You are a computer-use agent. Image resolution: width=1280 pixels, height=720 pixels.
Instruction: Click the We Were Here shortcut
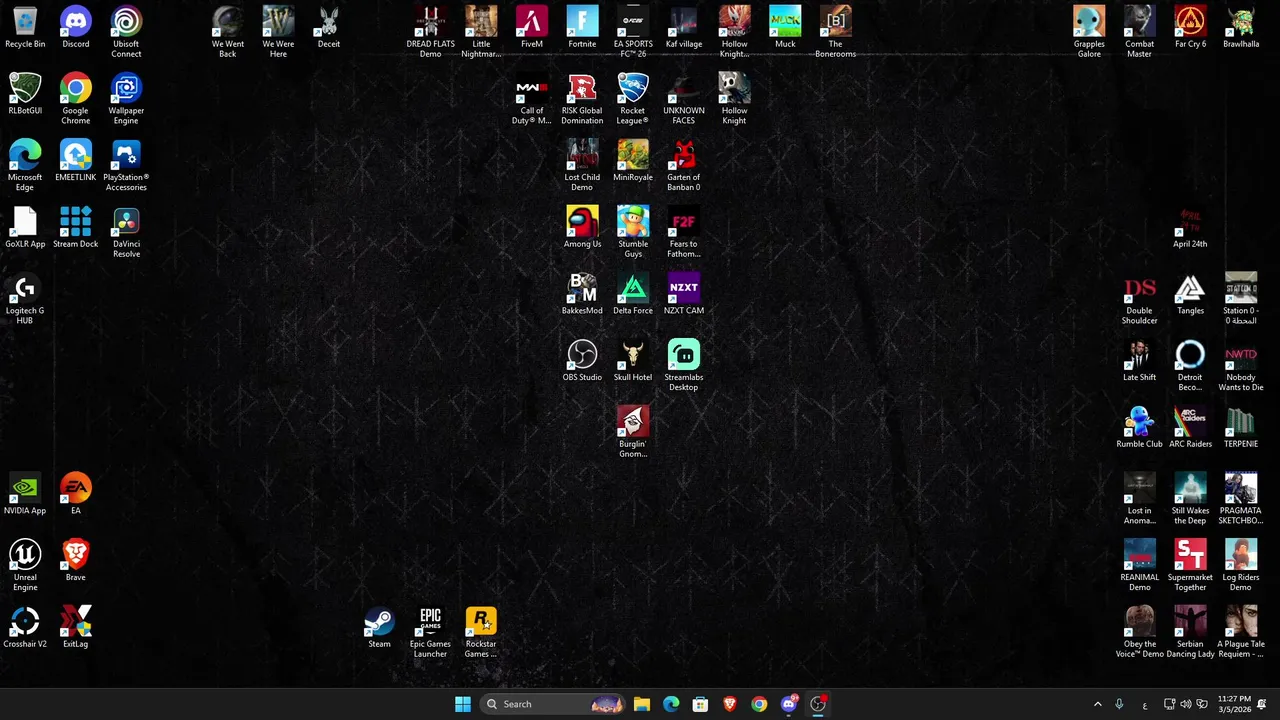click(278, 32)
